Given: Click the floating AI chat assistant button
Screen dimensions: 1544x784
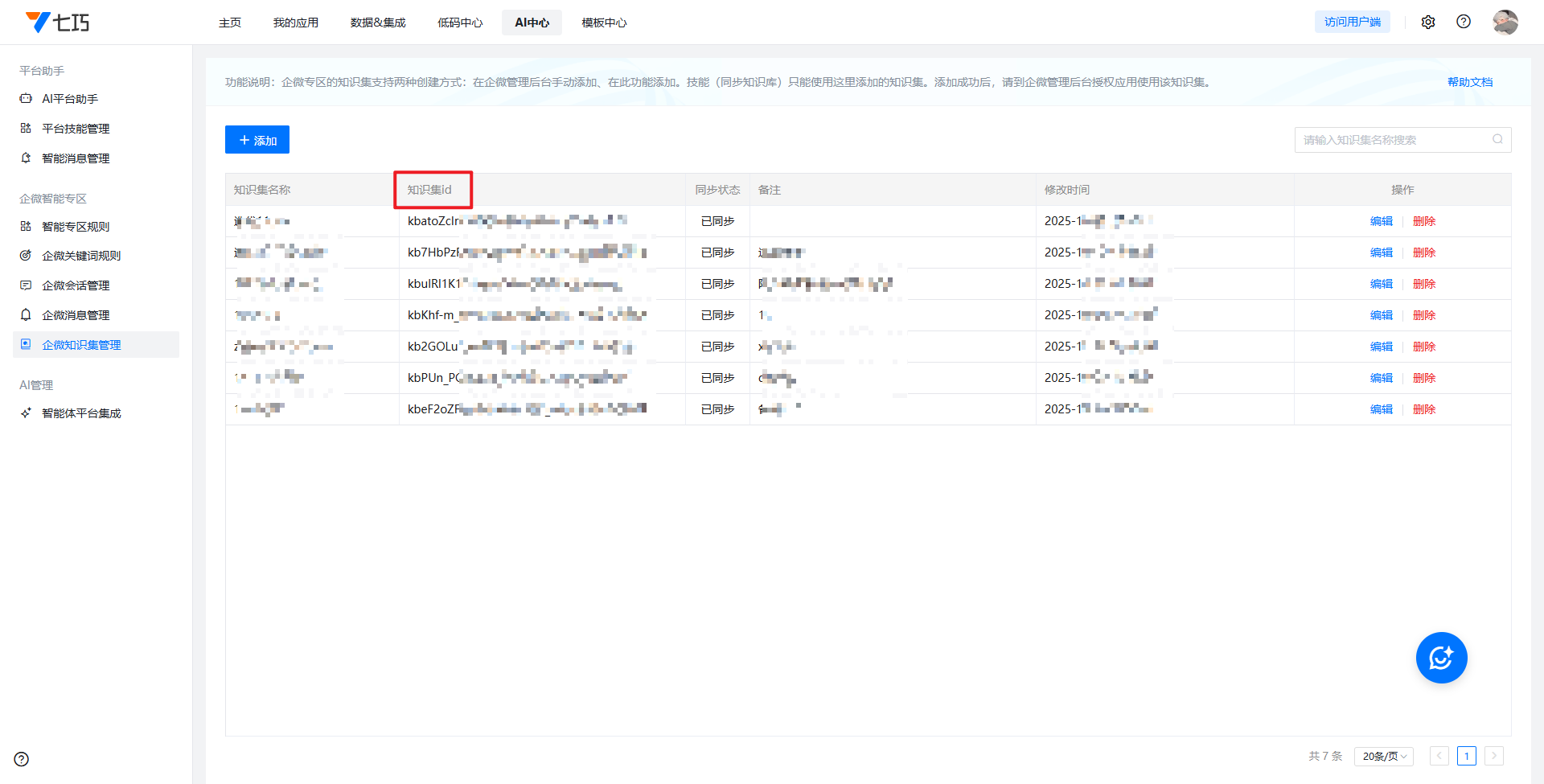Looking at the screenshot, I should [x=1441, y=658].
